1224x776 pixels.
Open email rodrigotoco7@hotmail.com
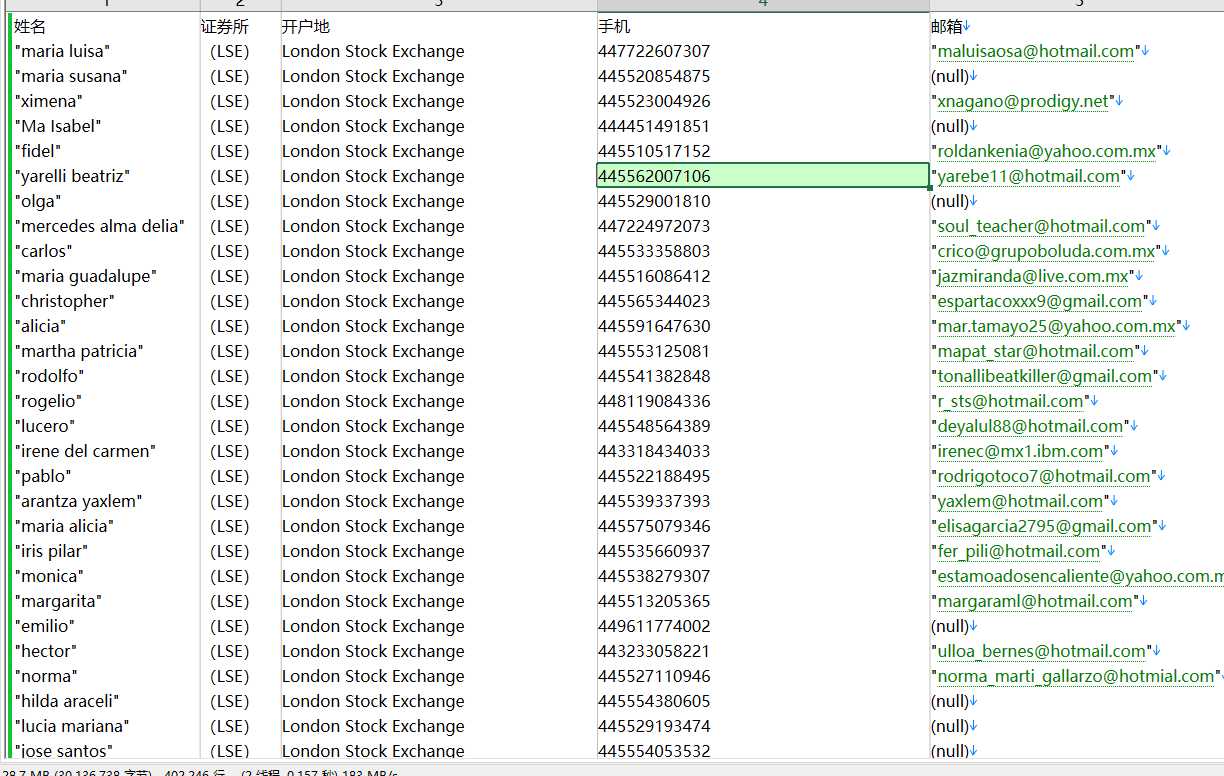coord(1044,476)
